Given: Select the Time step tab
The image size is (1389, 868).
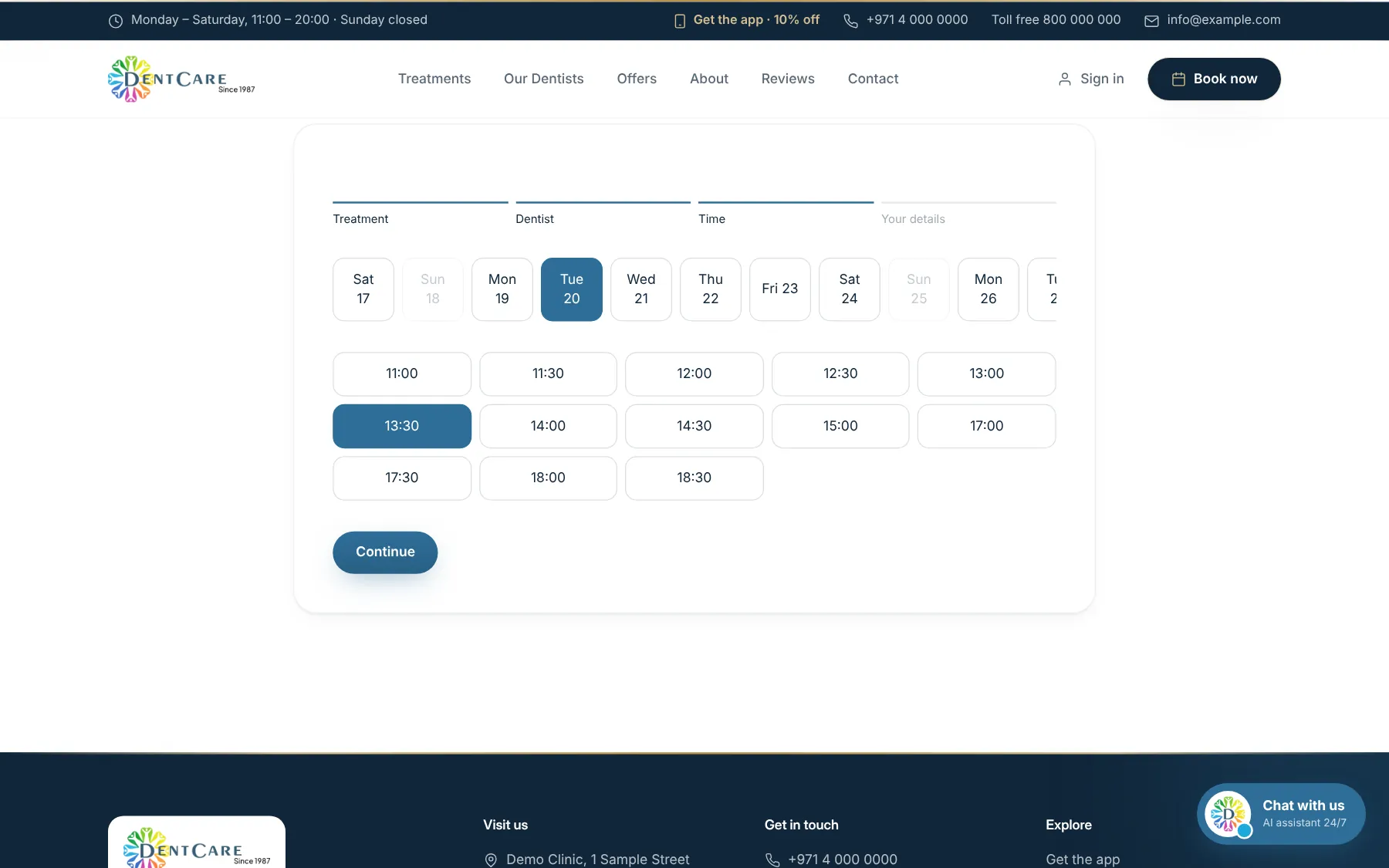Looking at the screenshot, I should (x=786, y=214).
